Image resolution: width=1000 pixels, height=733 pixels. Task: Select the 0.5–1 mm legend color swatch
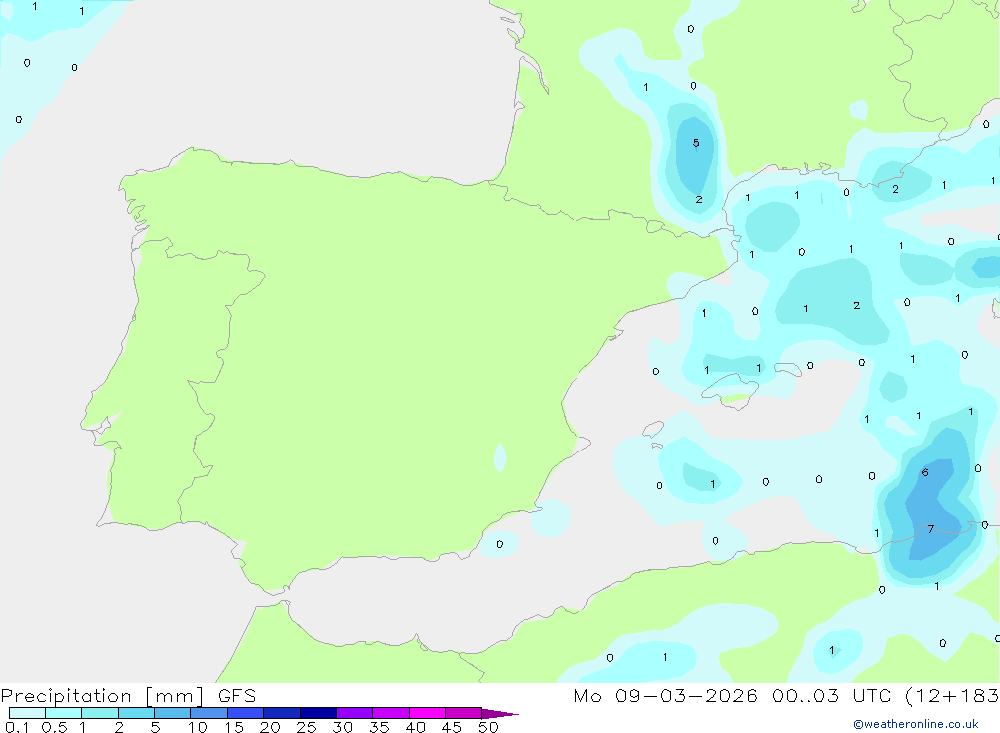[x=63, y=713]
